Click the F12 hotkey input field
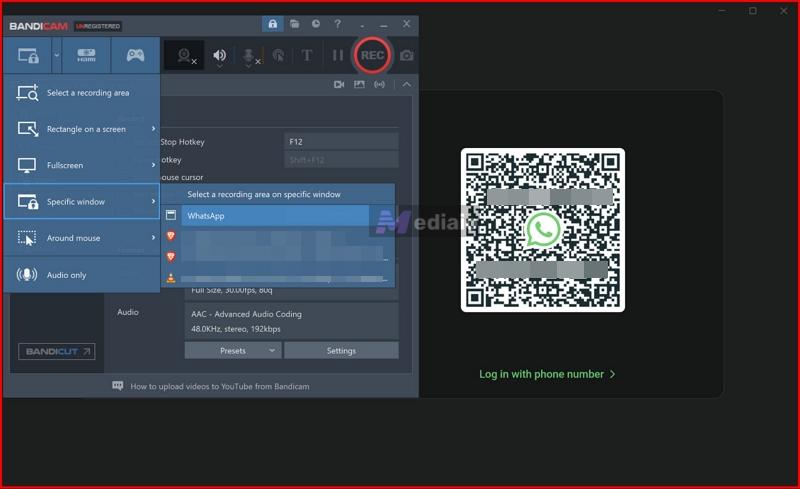 click(341, 141)
